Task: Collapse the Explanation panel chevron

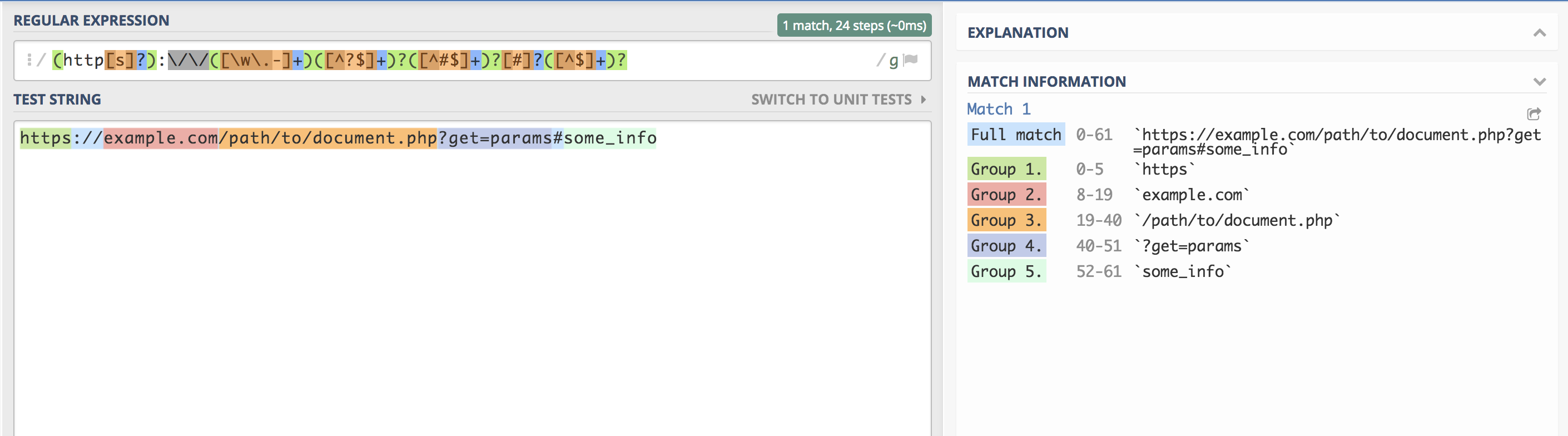Action: click(x=1540, y=33)
